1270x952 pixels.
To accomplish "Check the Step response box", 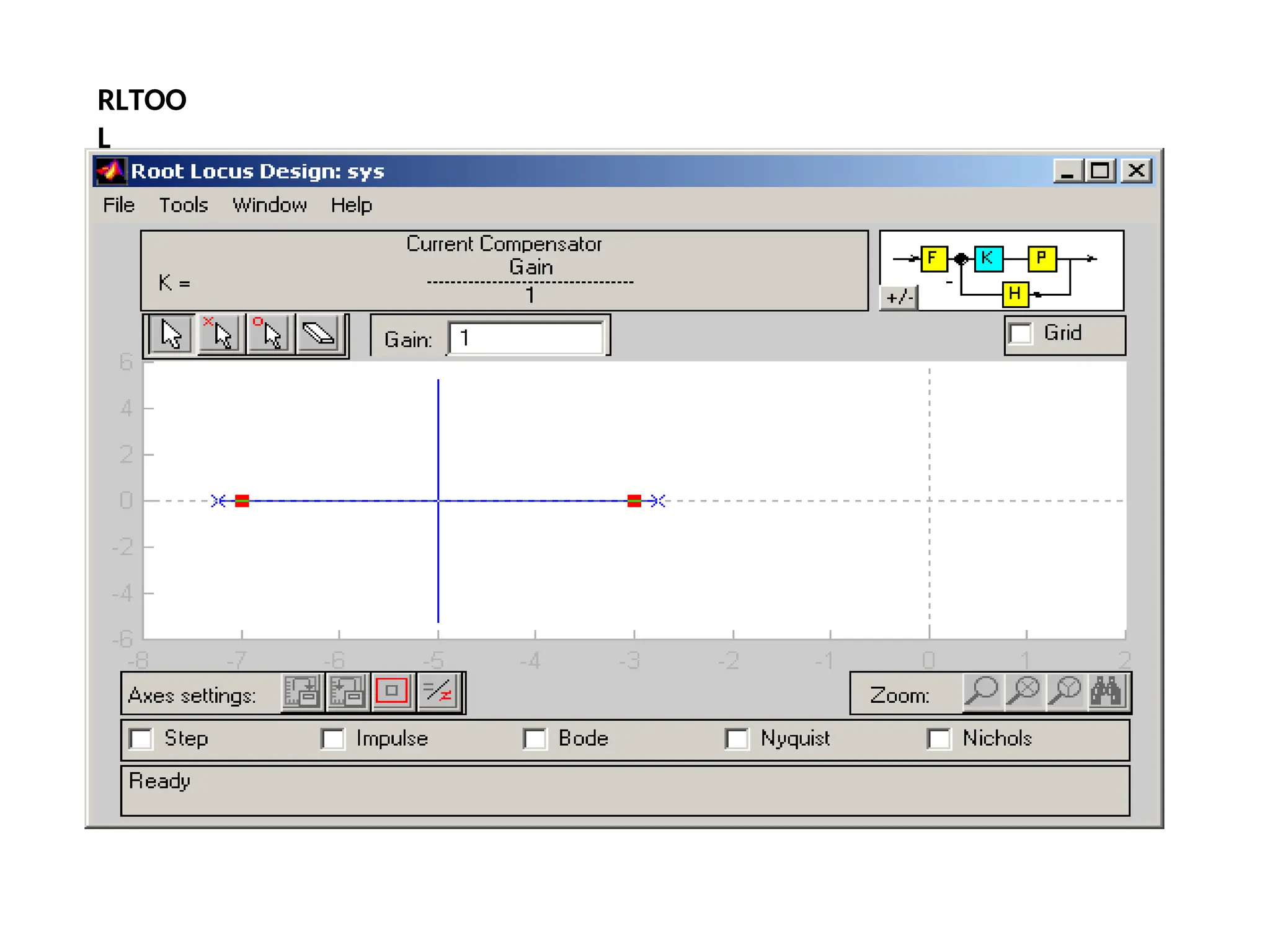I will [x=141, y=739].
